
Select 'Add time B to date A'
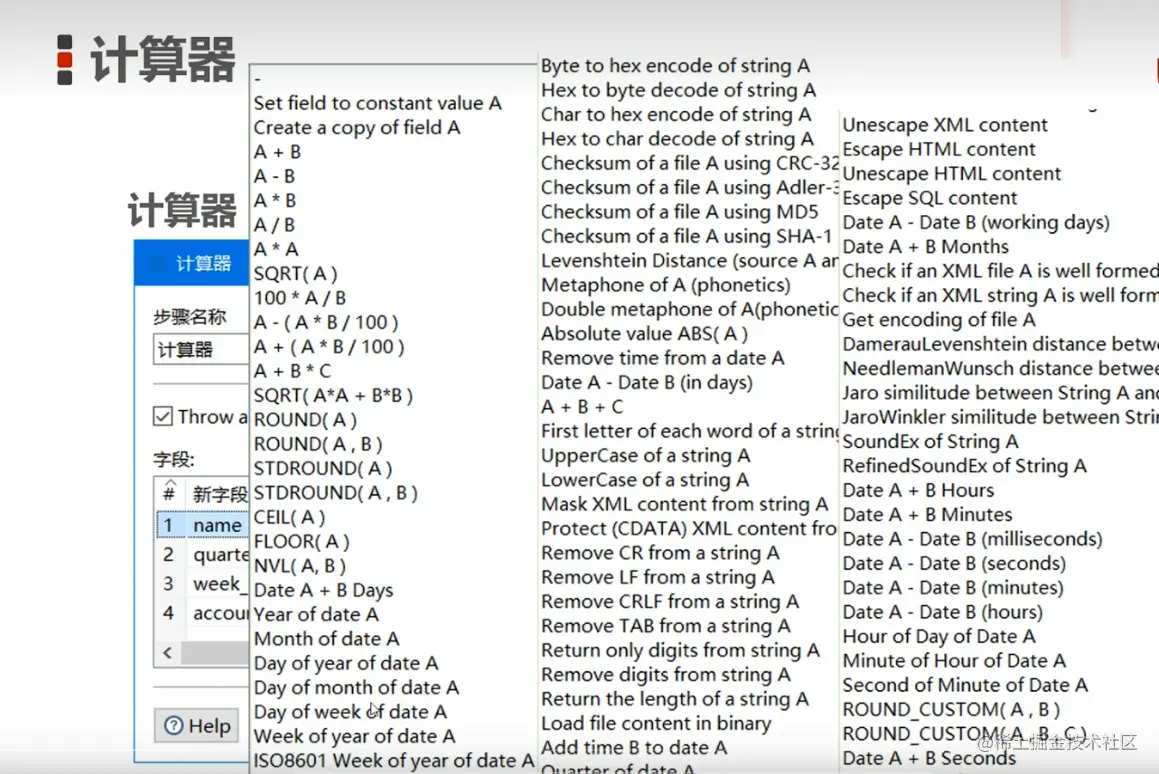point(634,747)
